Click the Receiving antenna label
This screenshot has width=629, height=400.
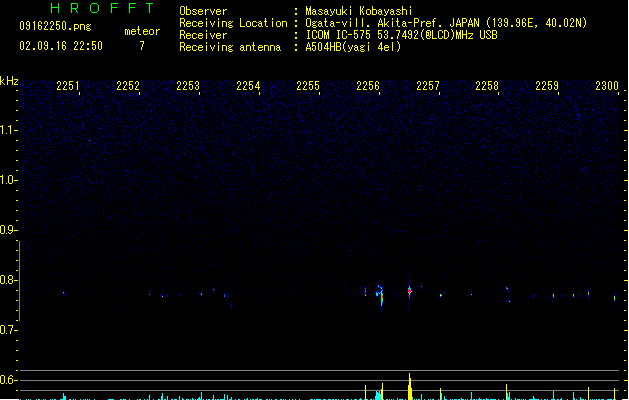tap(230, 47)
